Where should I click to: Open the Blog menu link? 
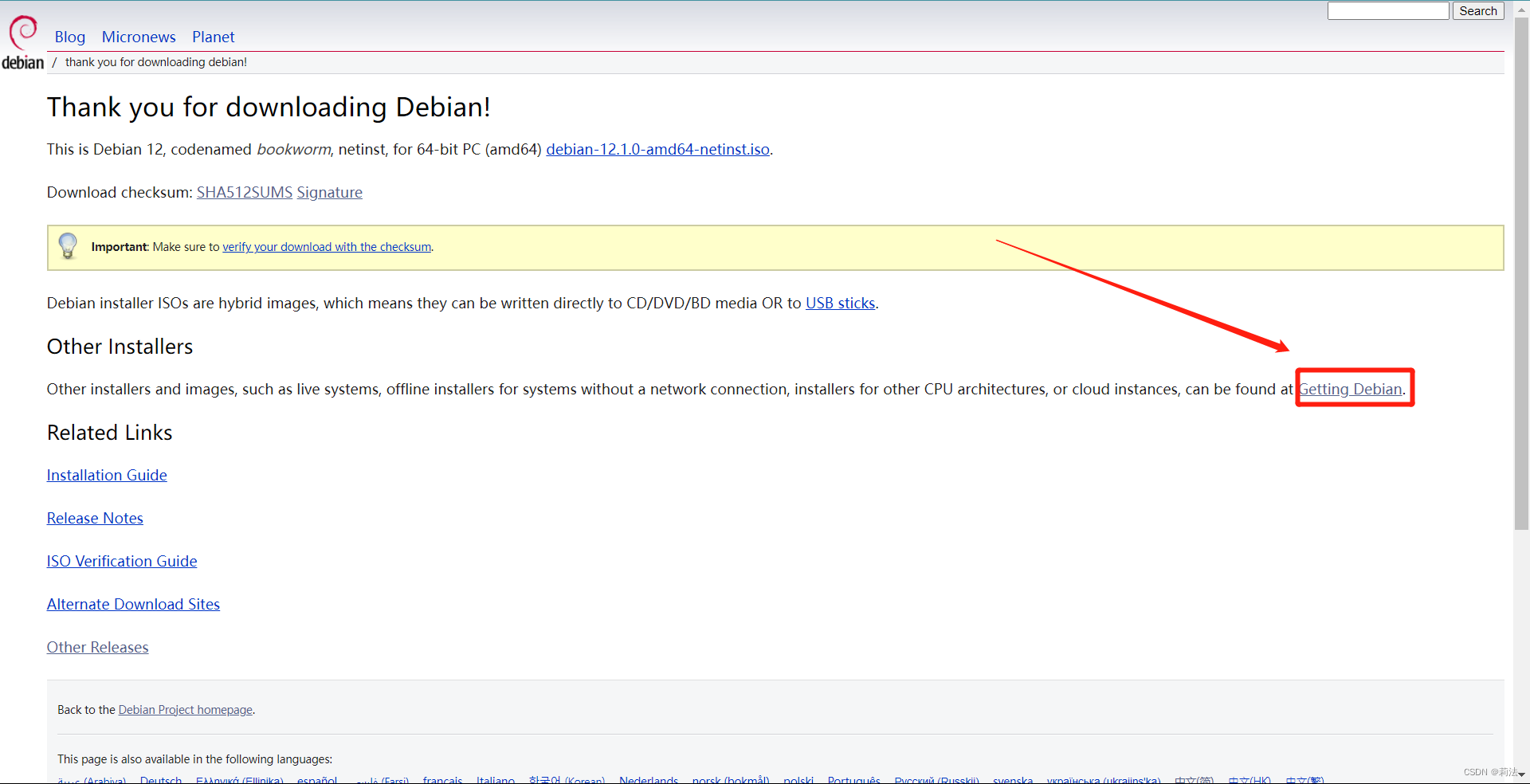[x=70, y=37]
